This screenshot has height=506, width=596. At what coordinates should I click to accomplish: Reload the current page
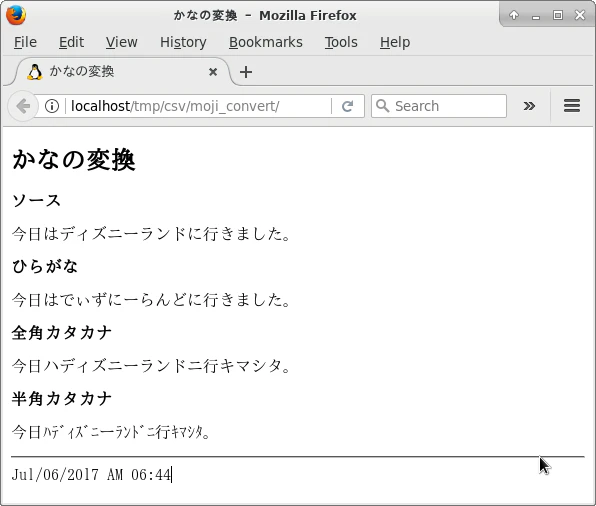[347, 106]
